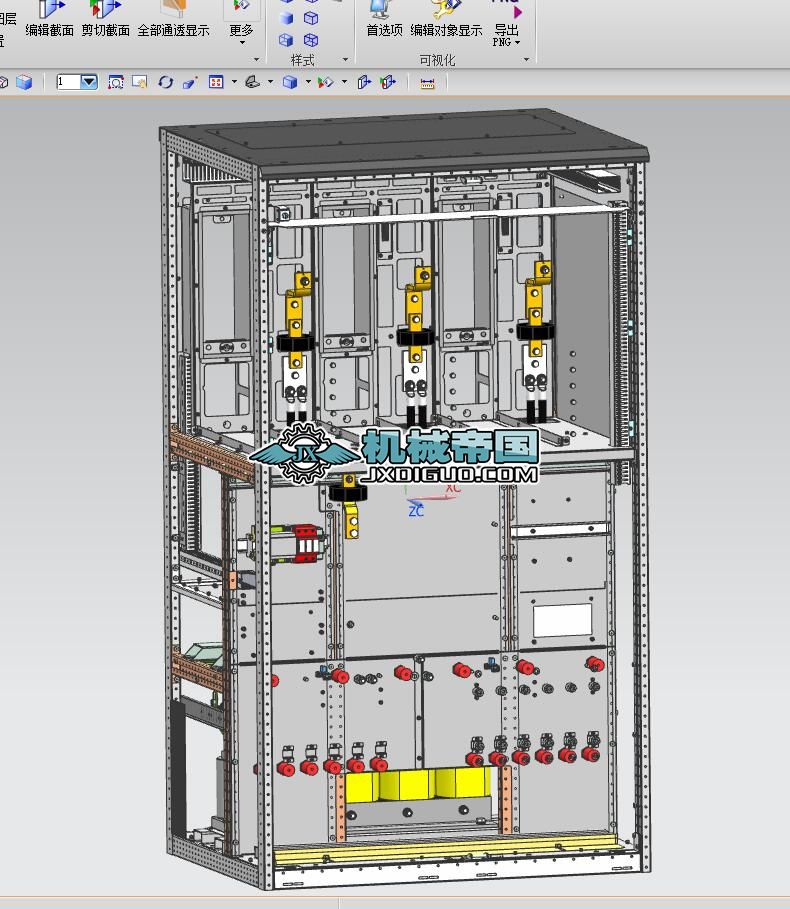This screenshot has height=909, width=790.
Task: Expand the 可视化 group options arrow
Action: 527,60
